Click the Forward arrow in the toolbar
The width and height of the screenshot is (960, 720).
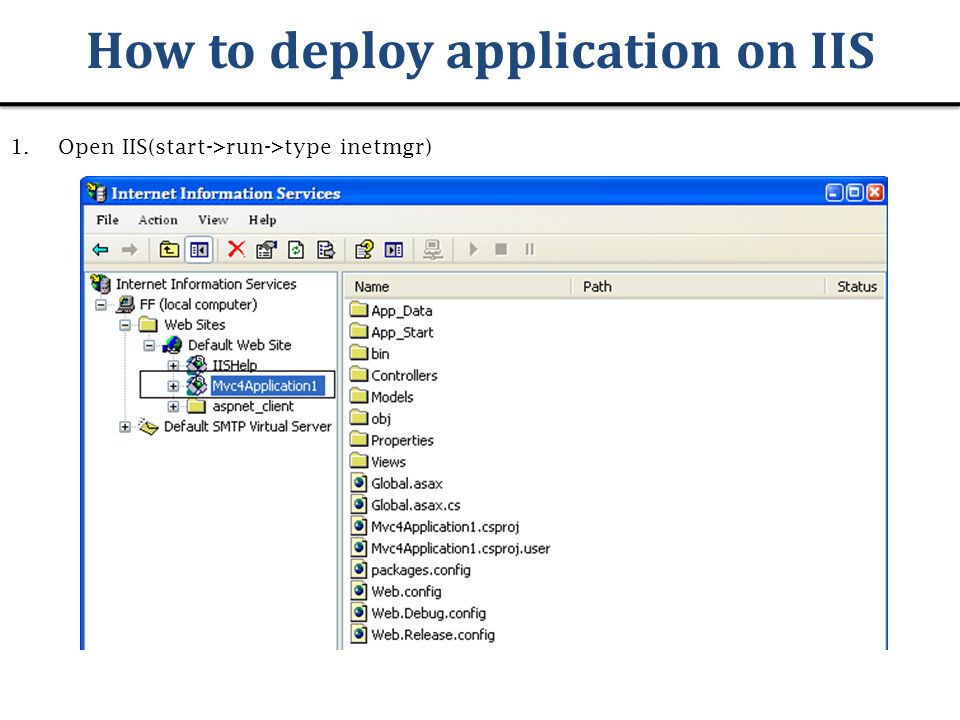129,250
